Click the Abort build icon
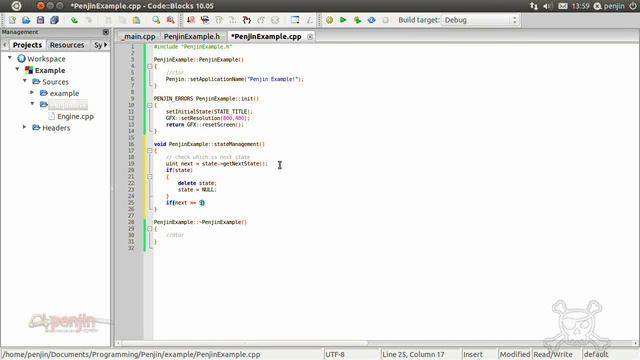 (385, 20)
